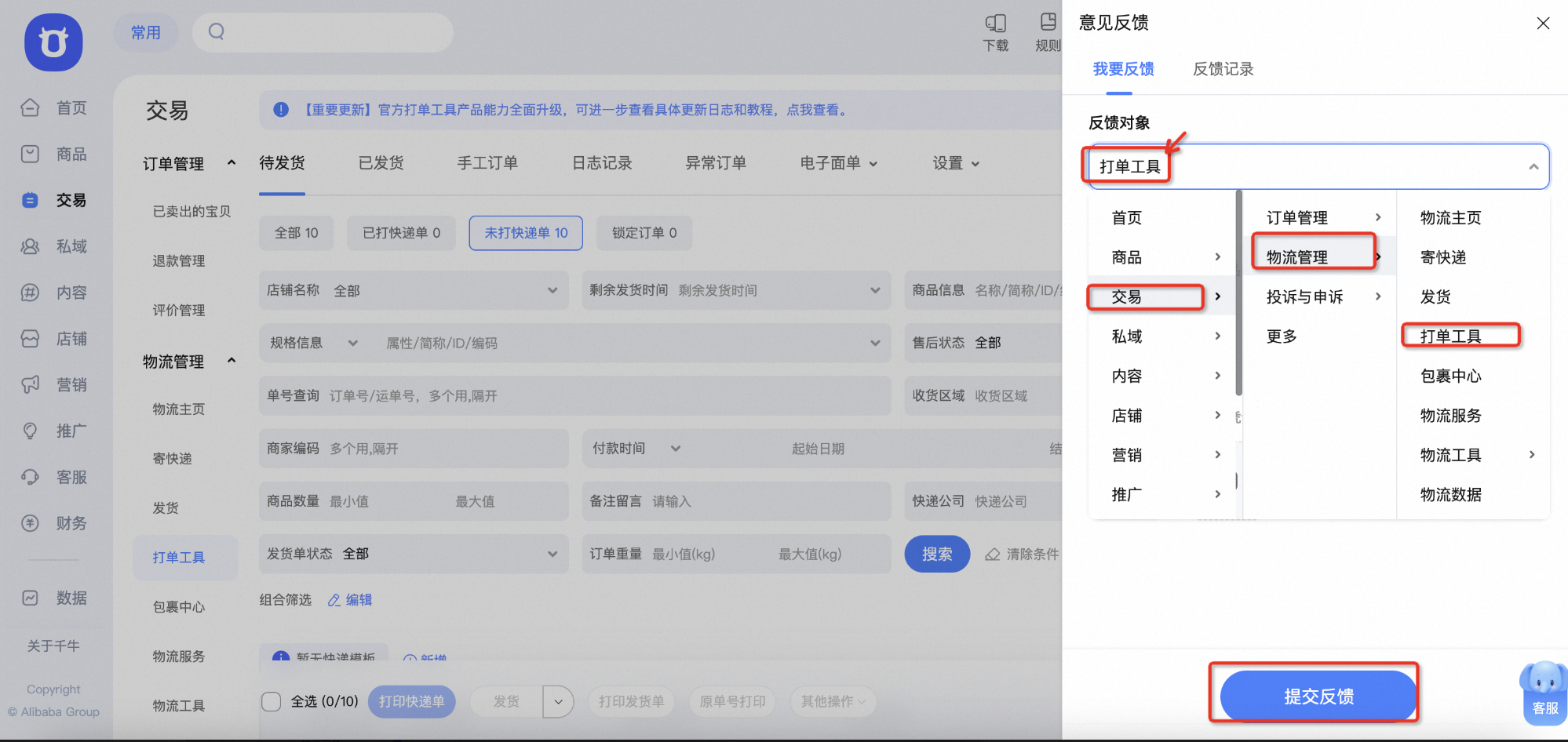This screenshot has height=742, width=1568.
Task: Open the 规格信息 type dropdown
Action: click(x=315, y=343)
